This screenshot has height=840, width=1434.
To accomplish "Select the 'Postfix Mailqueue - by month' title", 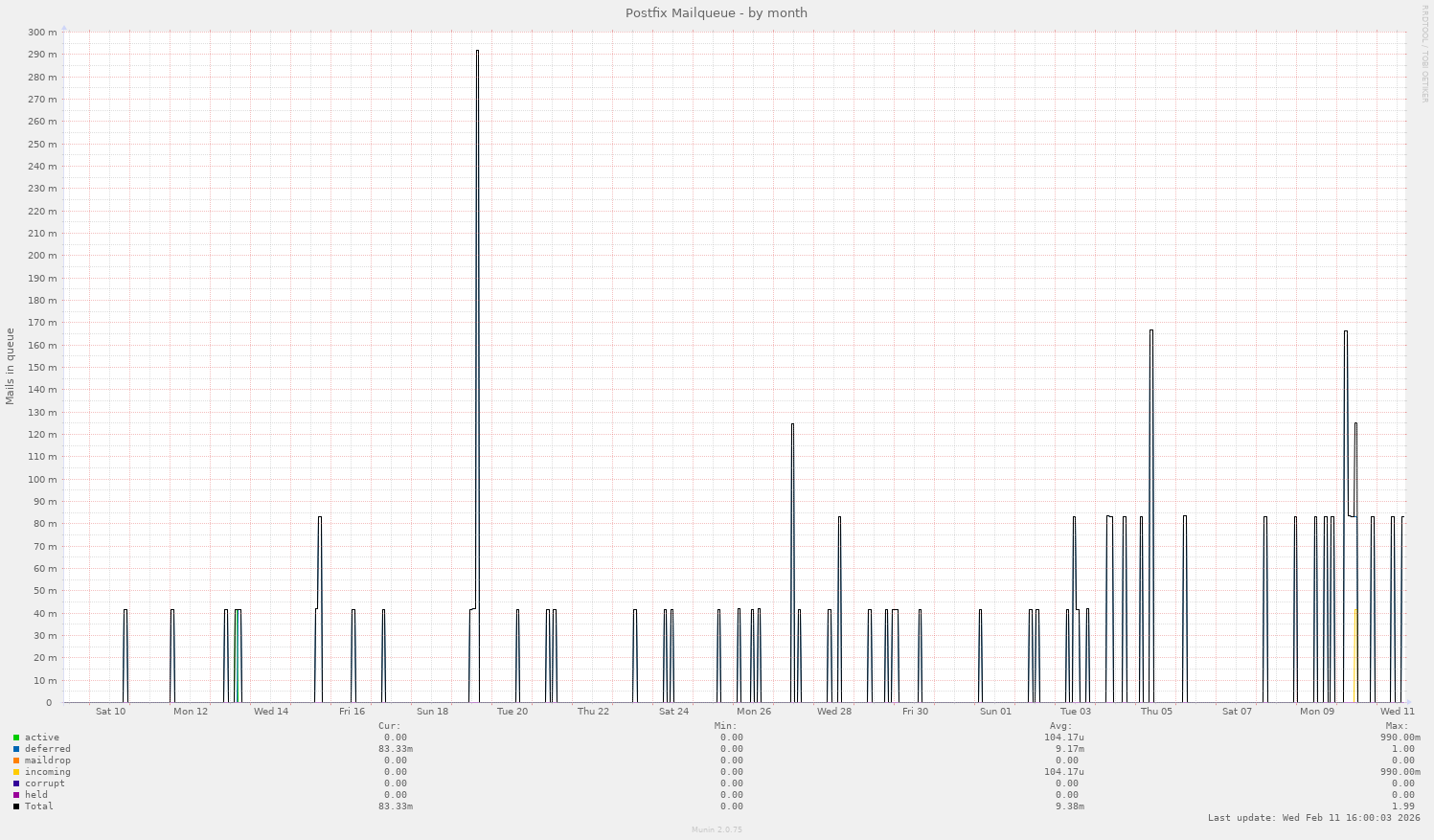I will 716,12.
